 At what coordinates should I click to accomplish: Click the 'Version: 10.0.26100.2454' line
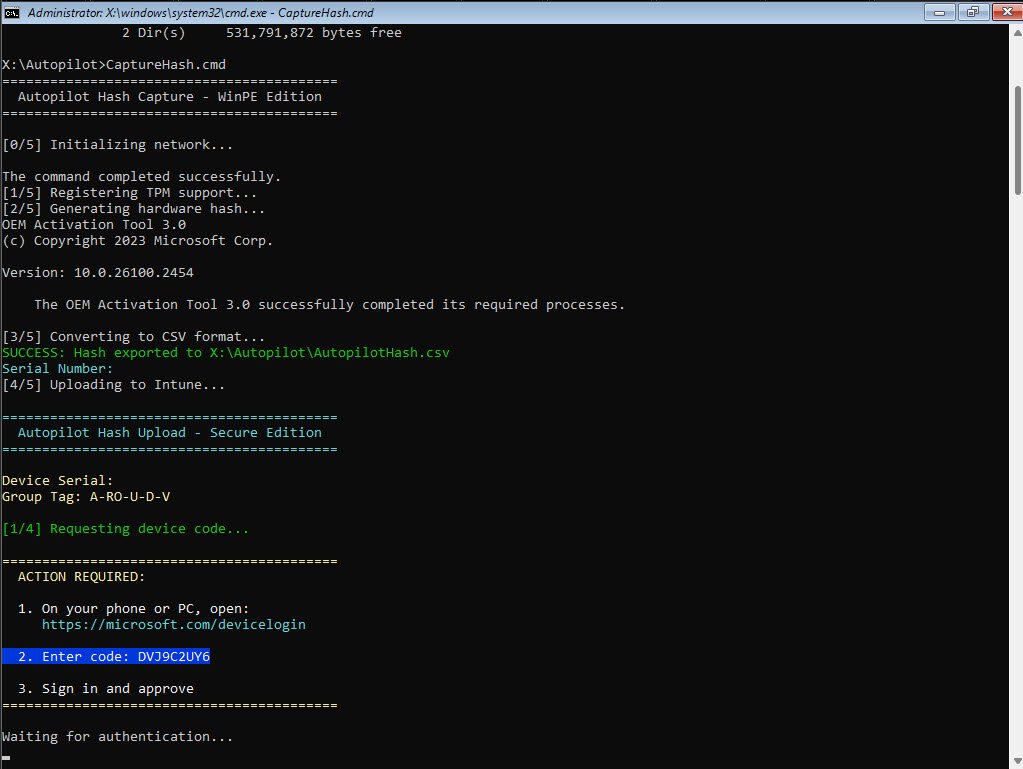[105, 273]
